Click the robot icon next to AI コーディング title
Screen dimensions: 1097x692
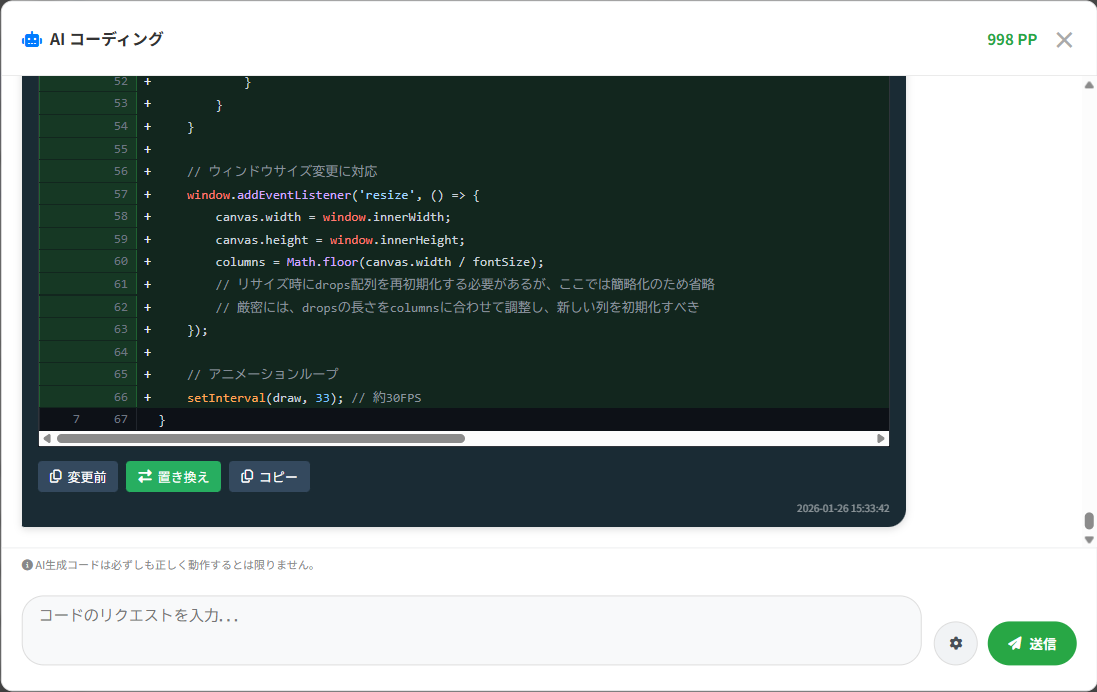[30, 39]
